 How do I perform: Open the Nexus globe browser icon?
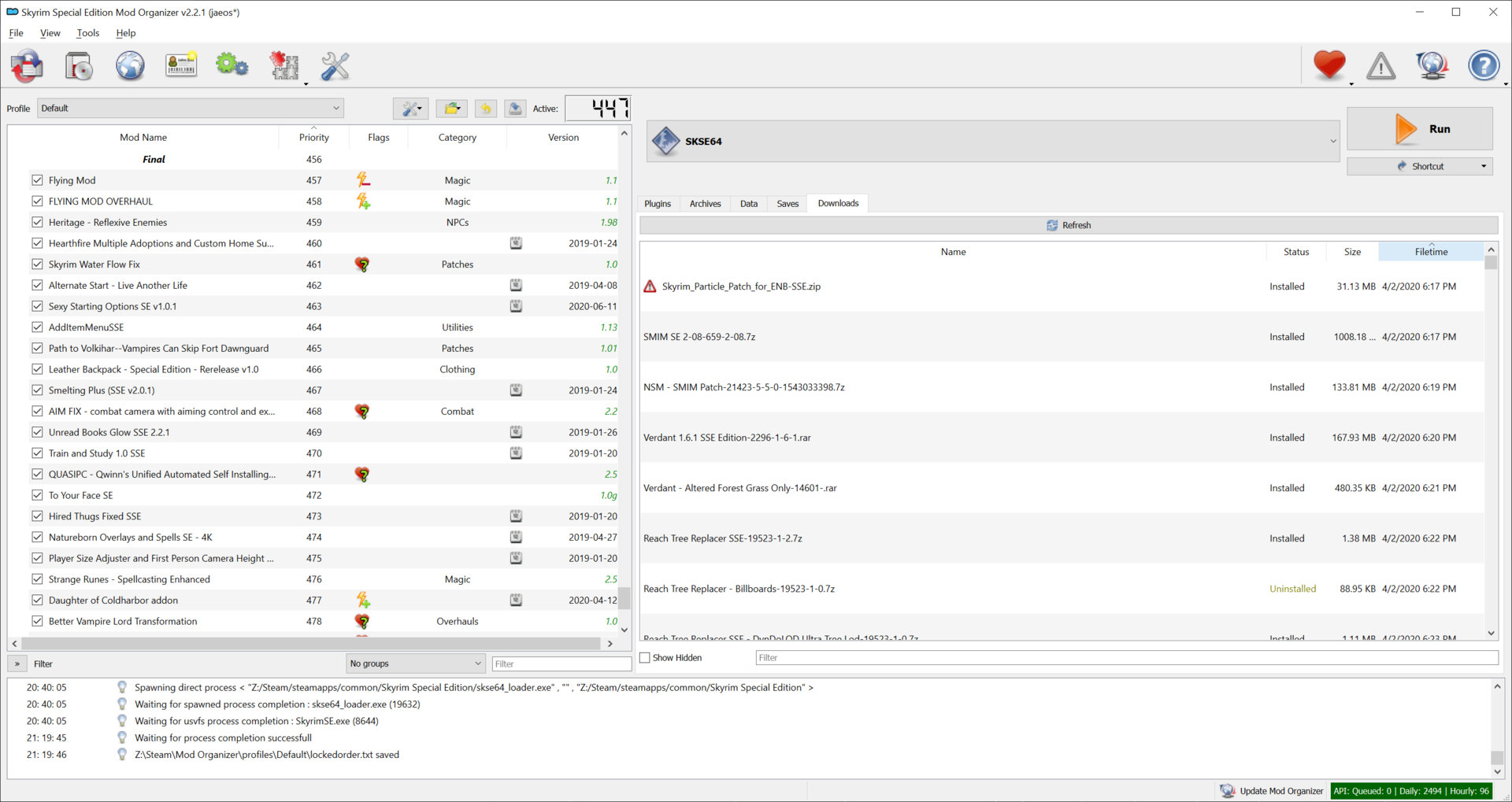point(130,66)
